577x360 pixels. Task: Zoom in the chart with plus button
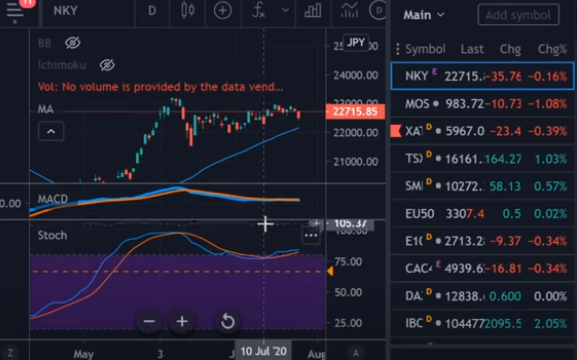182,321
